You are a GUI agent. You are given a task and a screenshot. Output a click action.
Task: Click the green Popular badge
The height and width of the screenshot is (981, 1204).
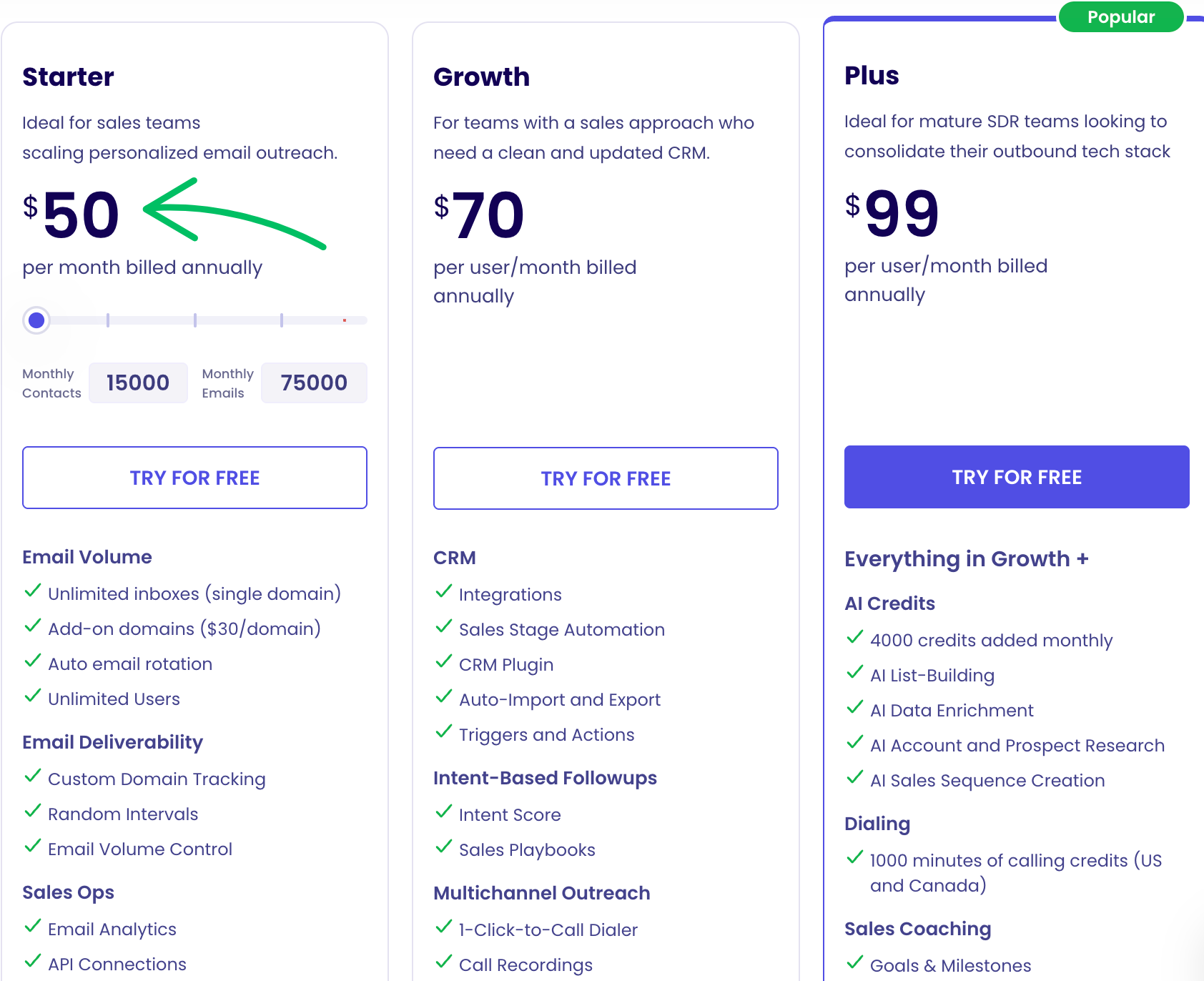coord(1120,17)
